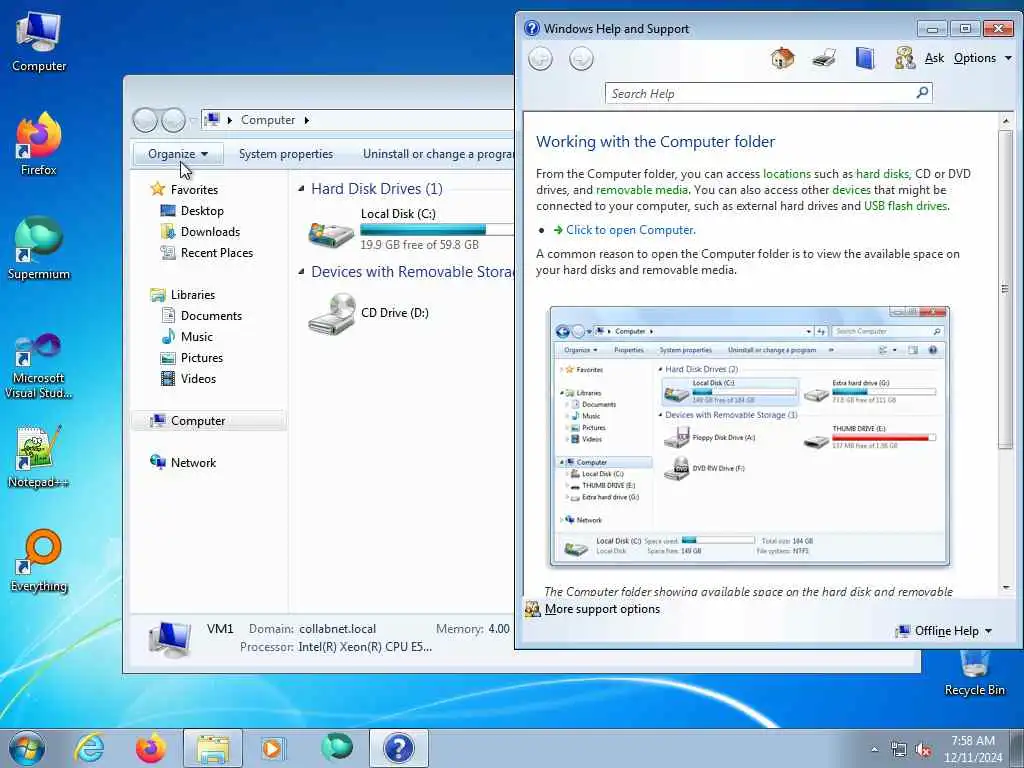This screenshot has height=768, width=1024.
Task: Click System properties in Explorer toolbar
Action: coord(285,154)
